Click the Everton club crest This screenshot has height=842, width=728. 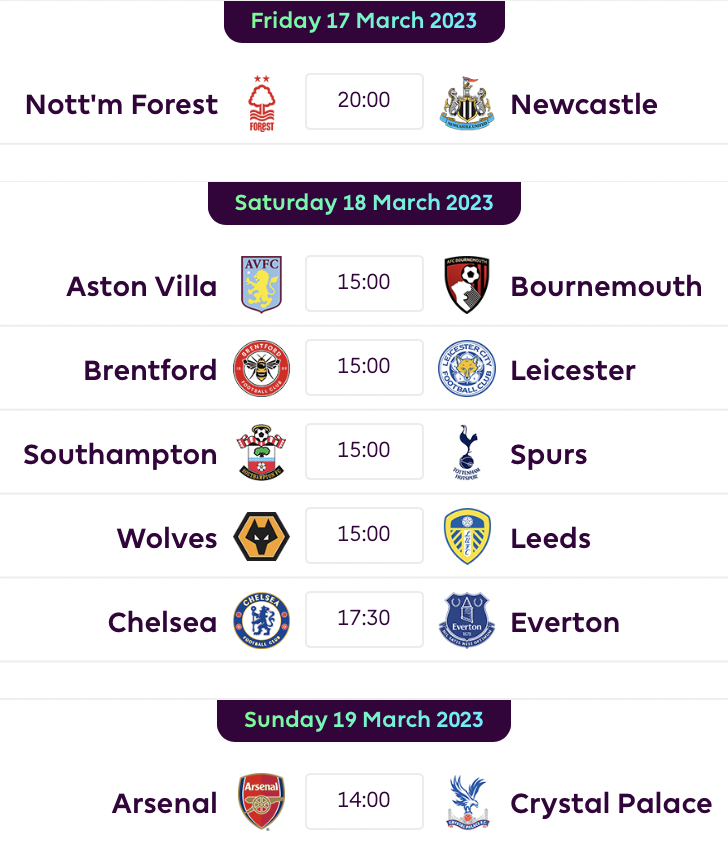click(x=467, y=620)
